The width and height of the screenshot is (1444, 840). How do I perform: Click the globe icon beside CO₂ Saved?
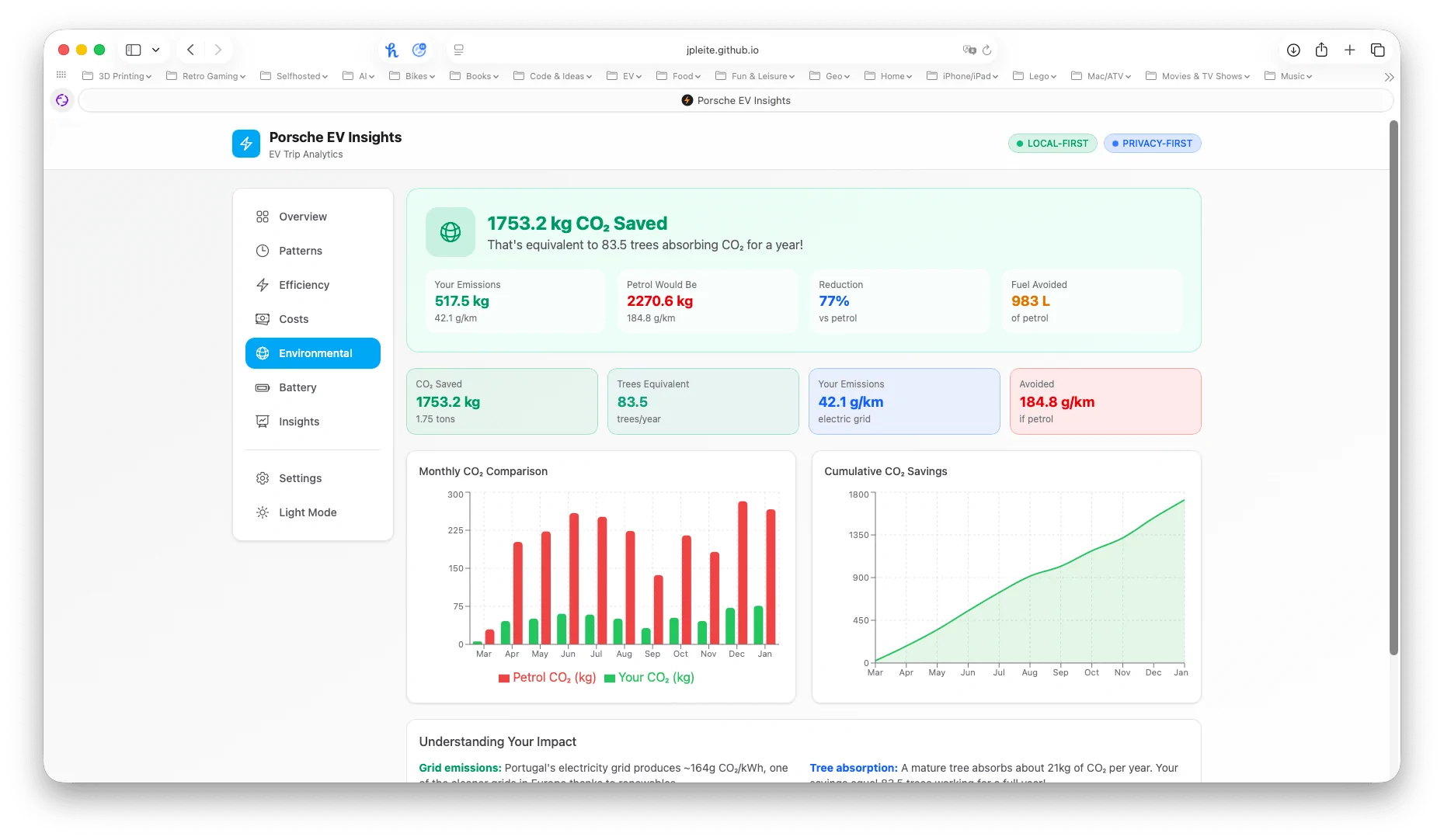pyautogui.click(x=451, y=231)
